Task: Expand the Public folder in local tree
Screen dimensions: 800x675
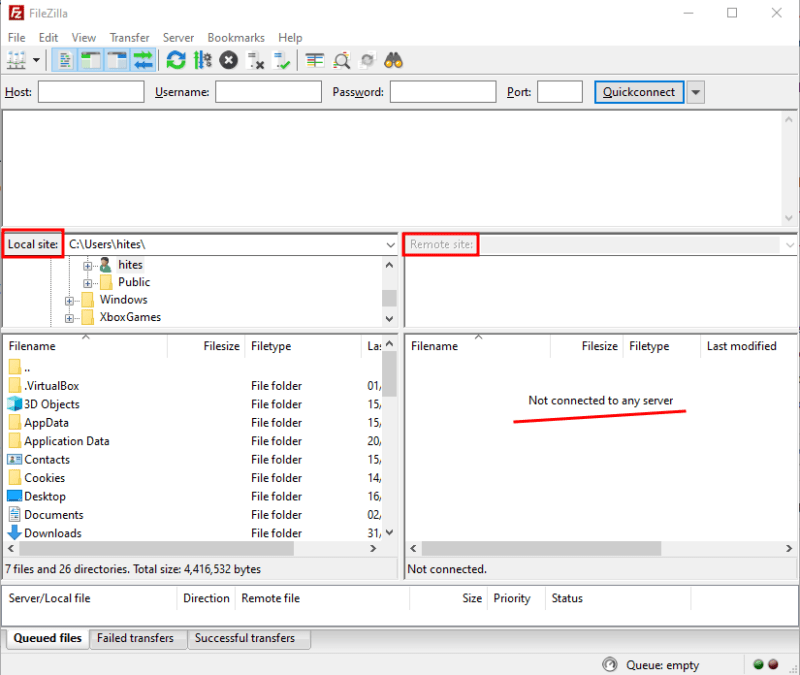Action: pyautogui.click(x=87, y=282)
